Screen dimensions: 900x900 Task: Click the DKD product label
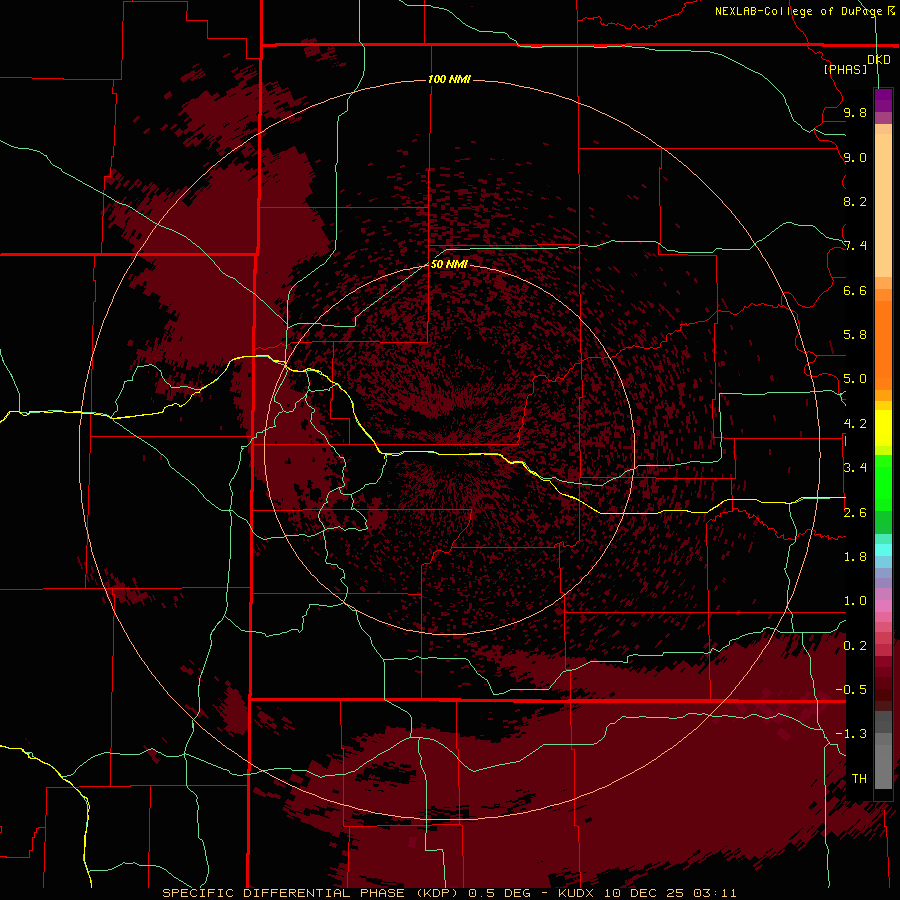pos(879,59)
